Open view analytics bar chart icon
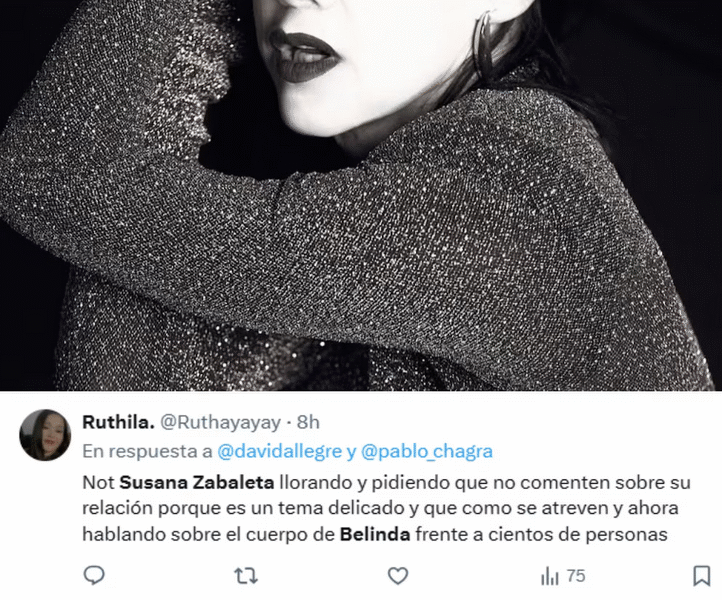722x600 pixels. (x=549, y=576)
